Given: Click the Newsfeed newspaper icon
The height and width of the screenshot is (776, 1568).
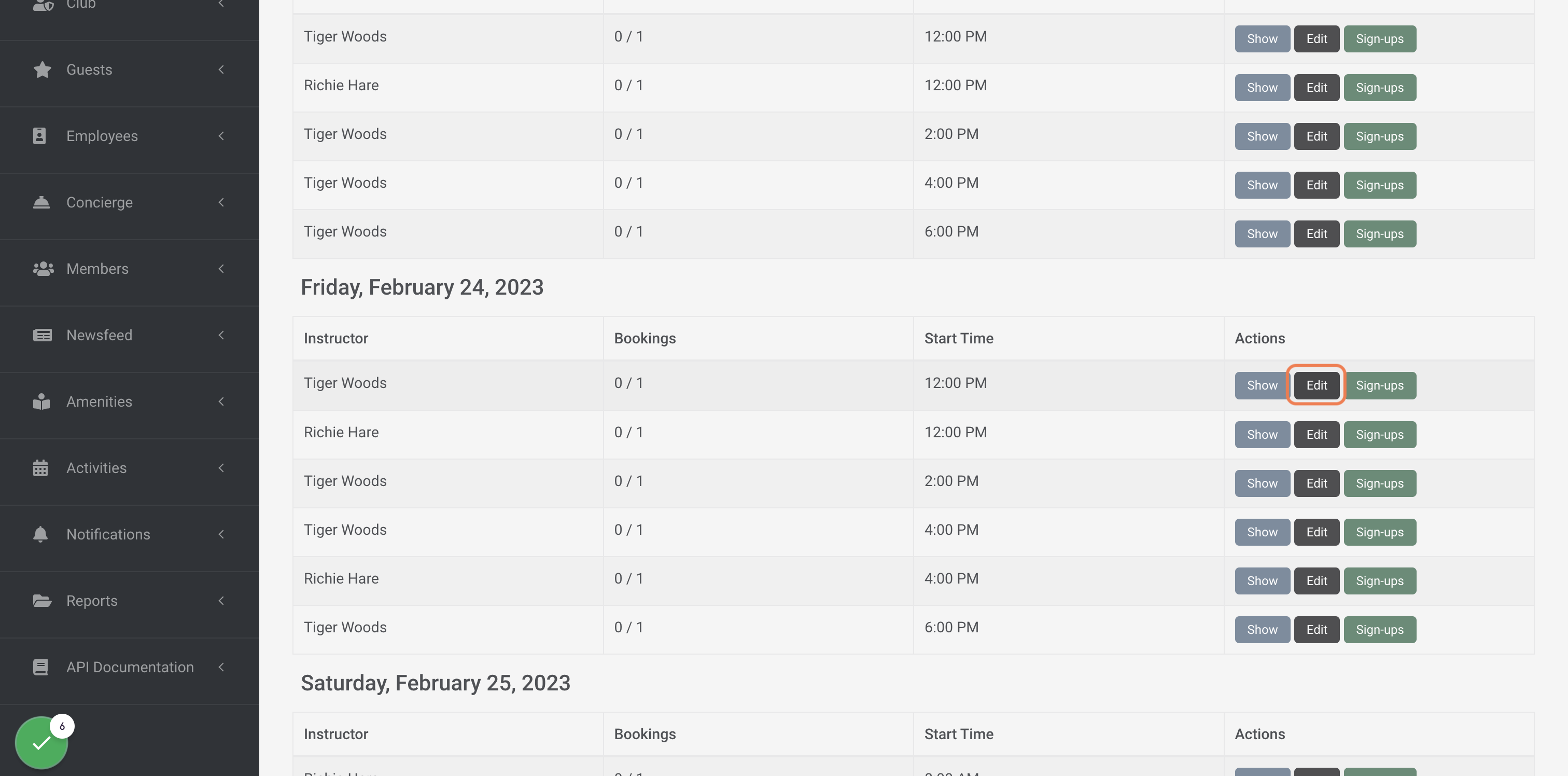Looking at the screenshot, I should point(42,335).
